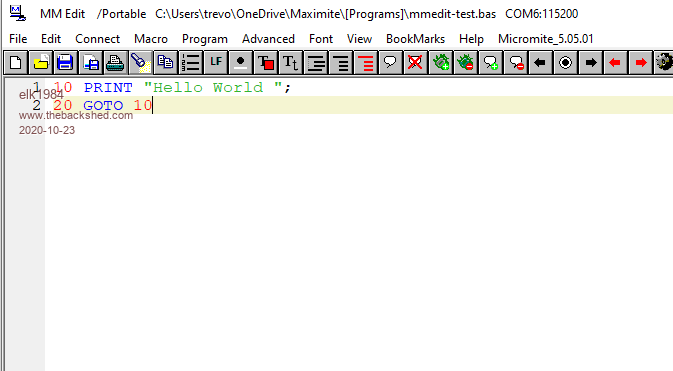Open the Advanced menu
This screenshot has width=673, height=371.
[x=268, y=39]
